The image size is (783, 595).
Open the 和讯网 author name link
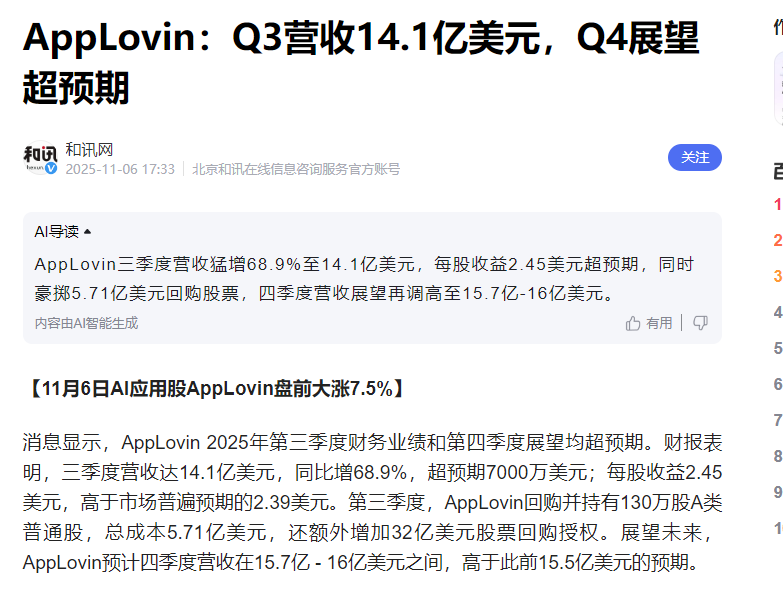point(89,149)
